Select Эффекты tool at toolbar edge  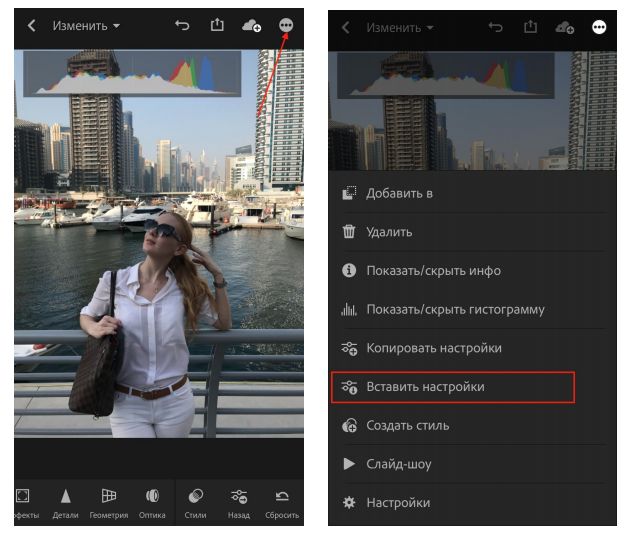click(x=25, y=504)
